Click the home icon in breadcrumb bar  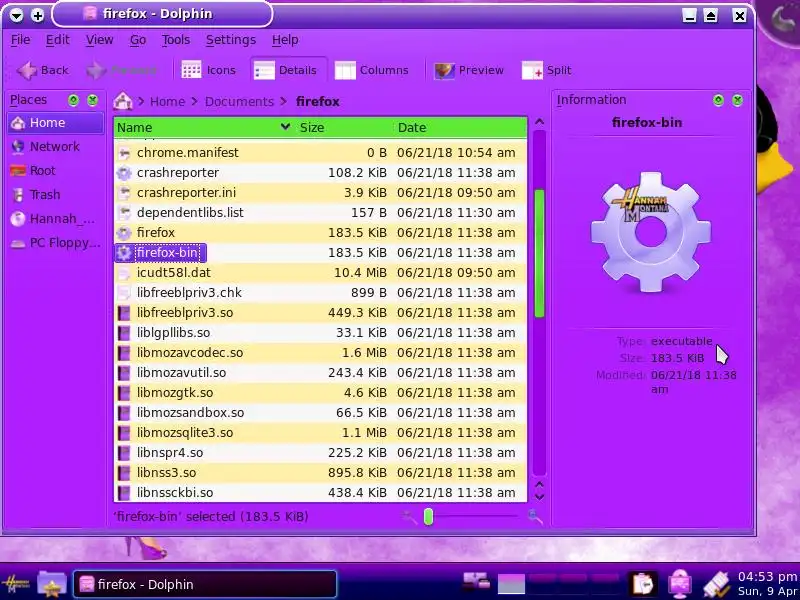(123, 102)
